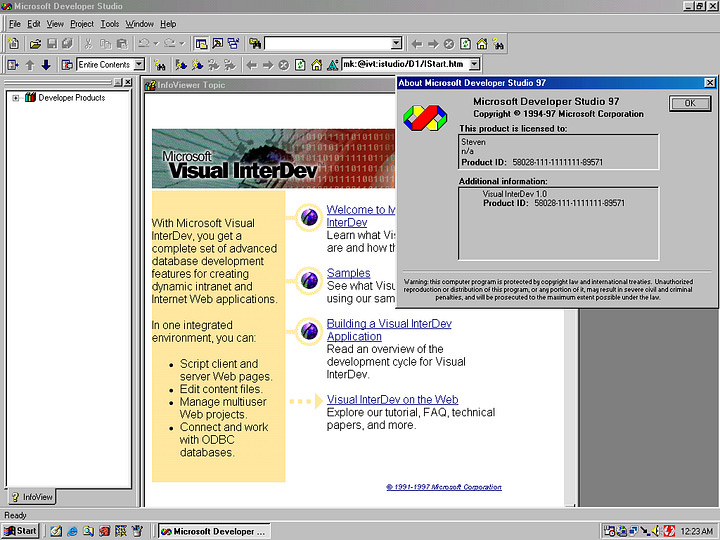Click the Refresh icon left of URL box

pyautogui.click(x=300, y=65)
